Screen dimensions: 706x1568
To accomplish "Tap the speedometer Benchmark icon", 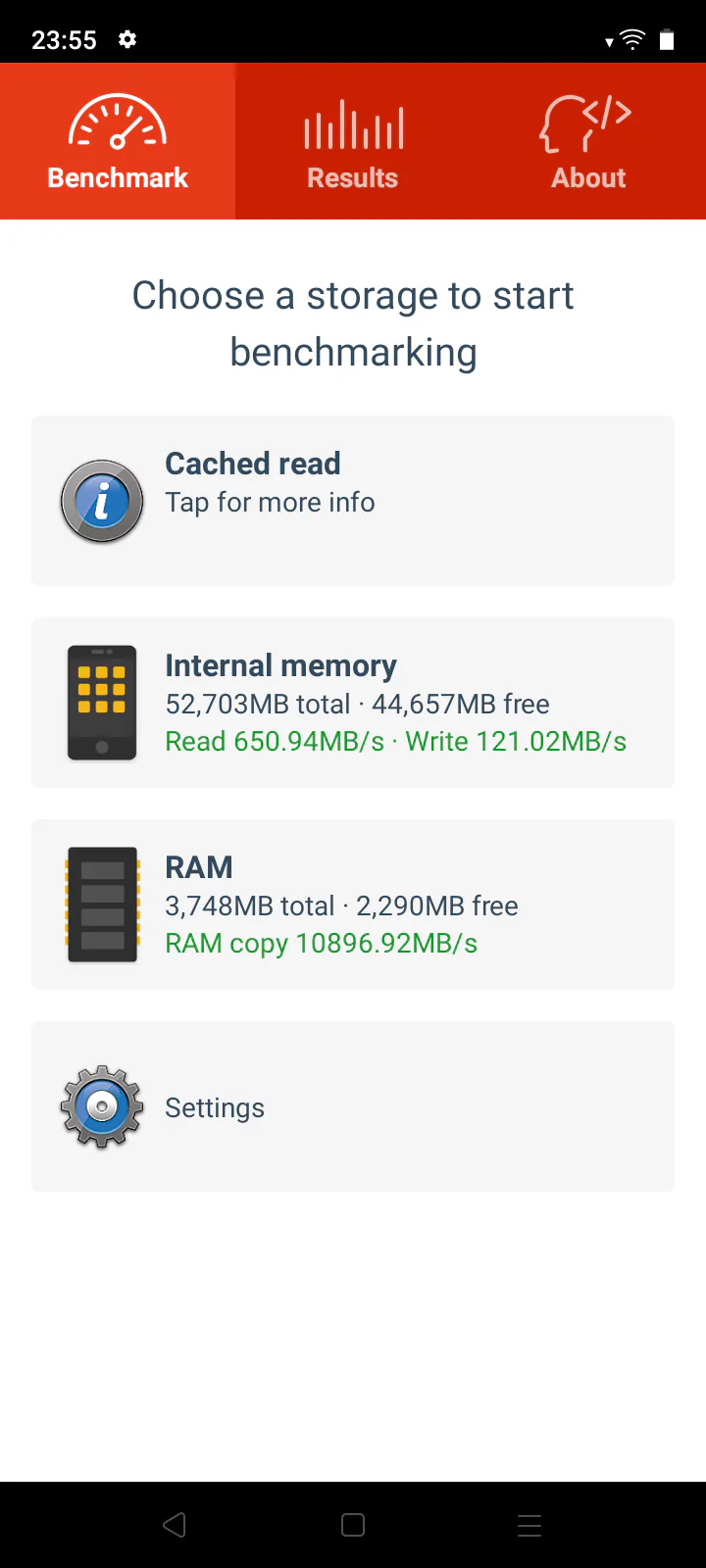I will click(118, 122).
